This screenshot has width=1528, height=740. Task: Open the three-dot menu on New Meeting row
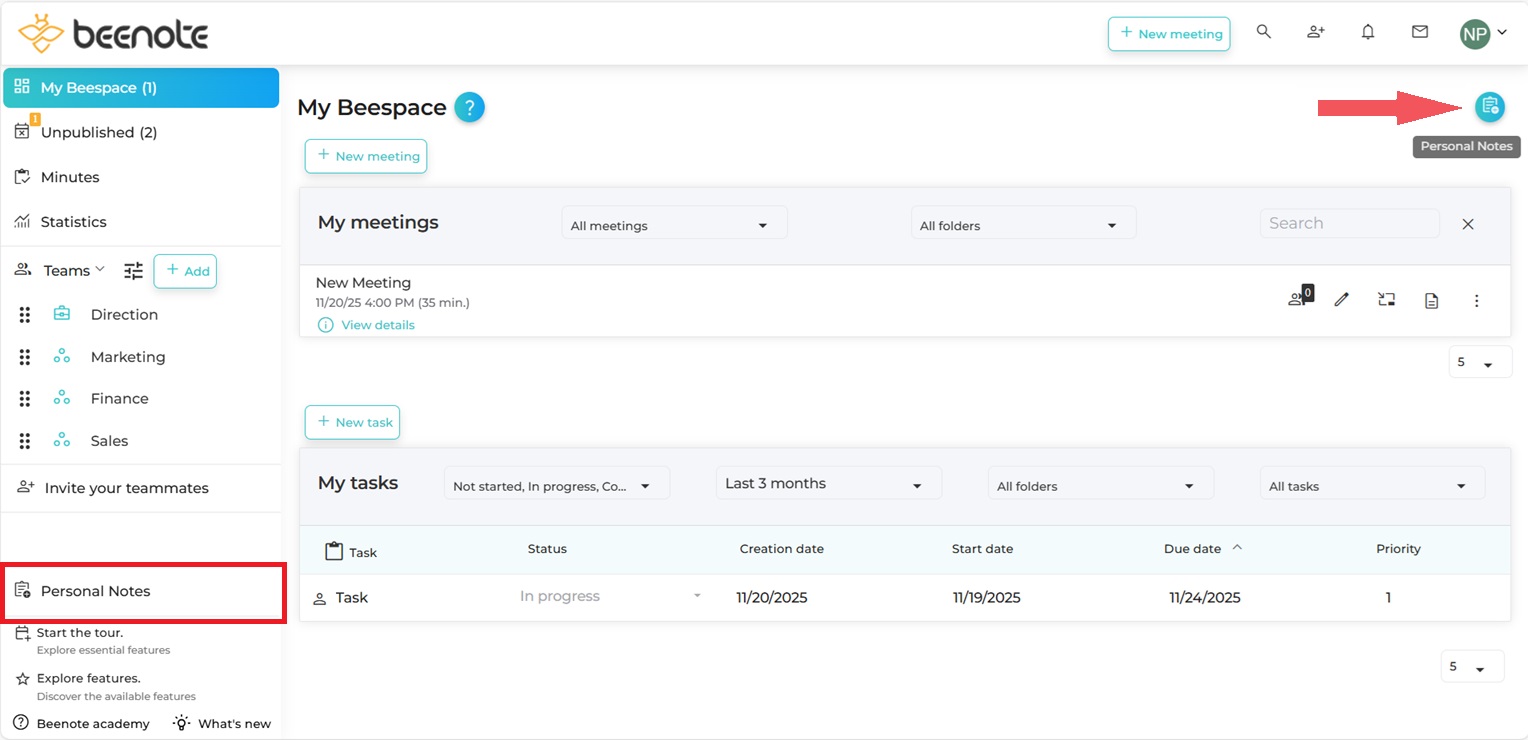click(x=1476, y=299)
